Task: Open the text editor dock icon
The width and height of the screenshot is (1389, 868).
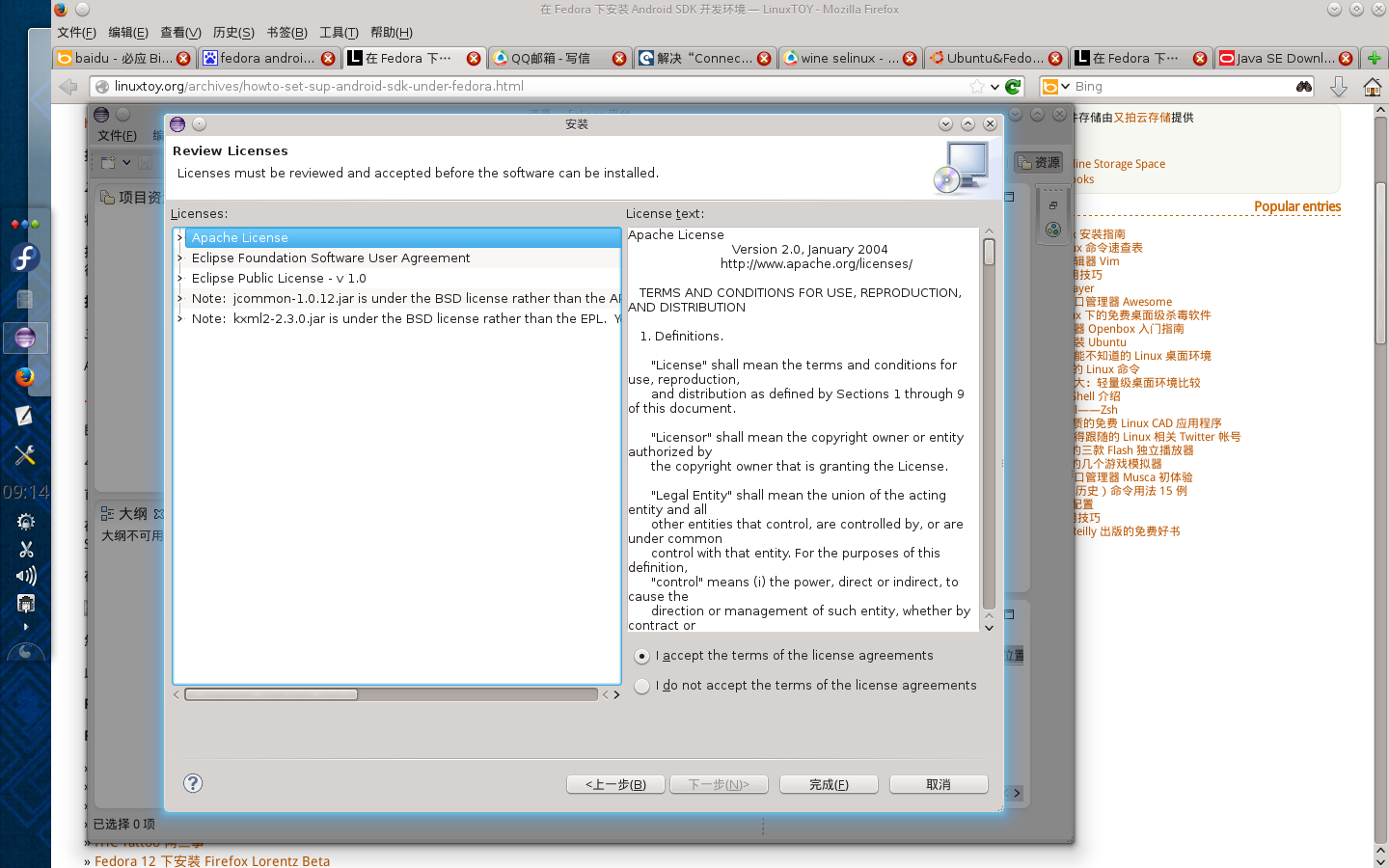Action: click(25, 416)
